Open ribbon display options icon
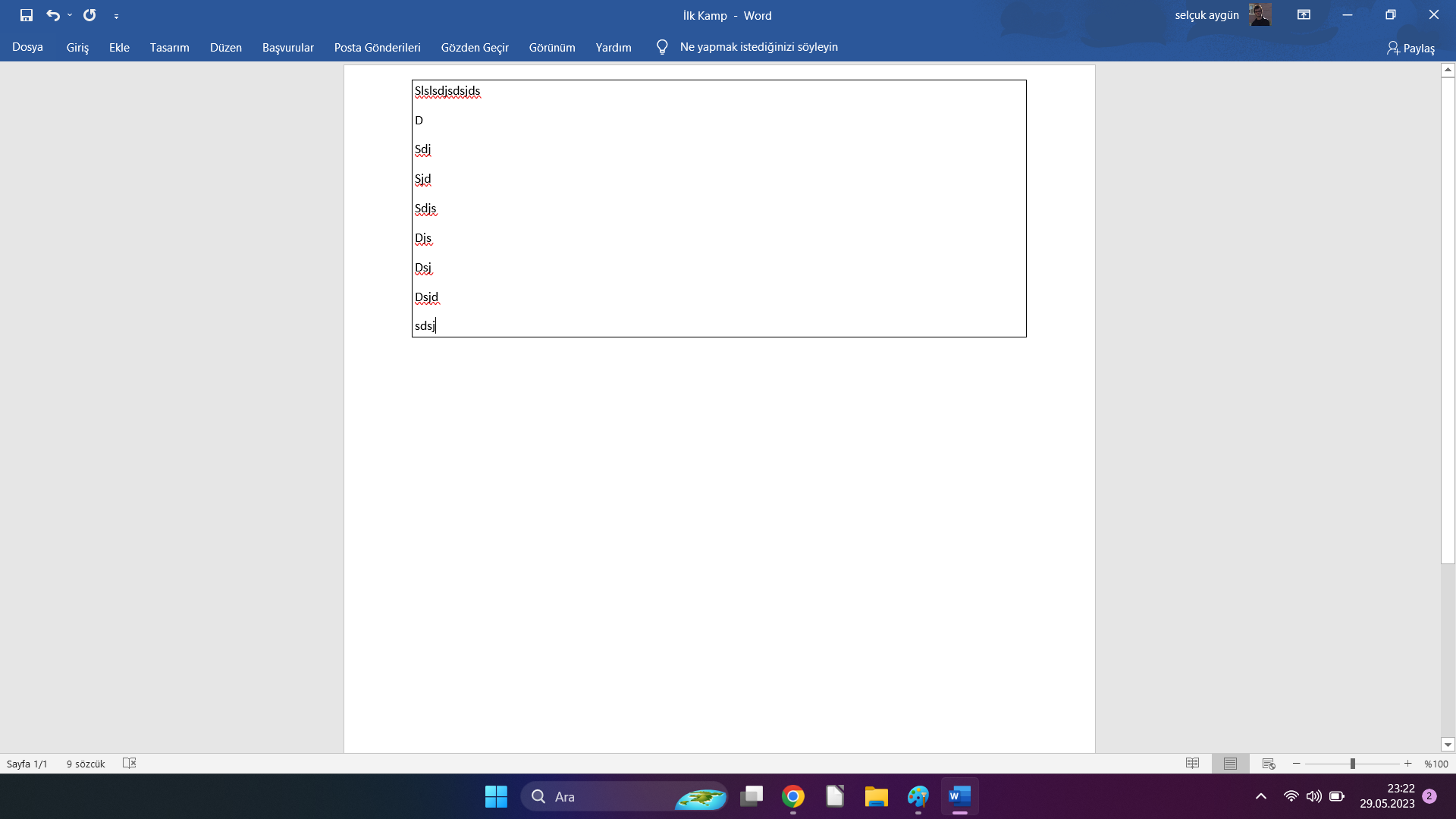 coord(1304,15)
